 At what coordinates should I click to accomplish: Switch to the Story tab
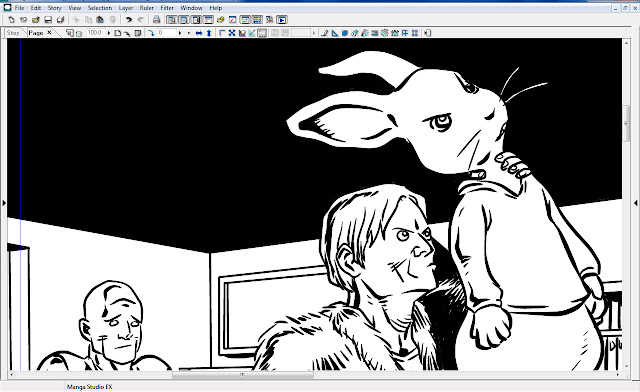click(x=13, y=33)
